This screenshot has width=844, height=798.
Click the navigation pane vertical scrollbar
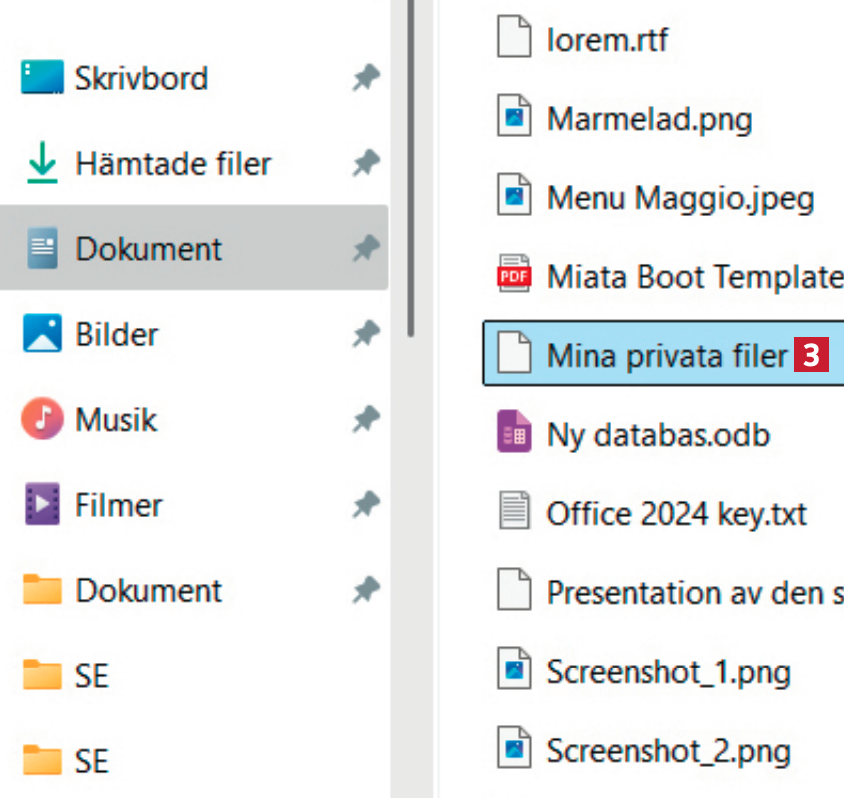pos(411,160)
